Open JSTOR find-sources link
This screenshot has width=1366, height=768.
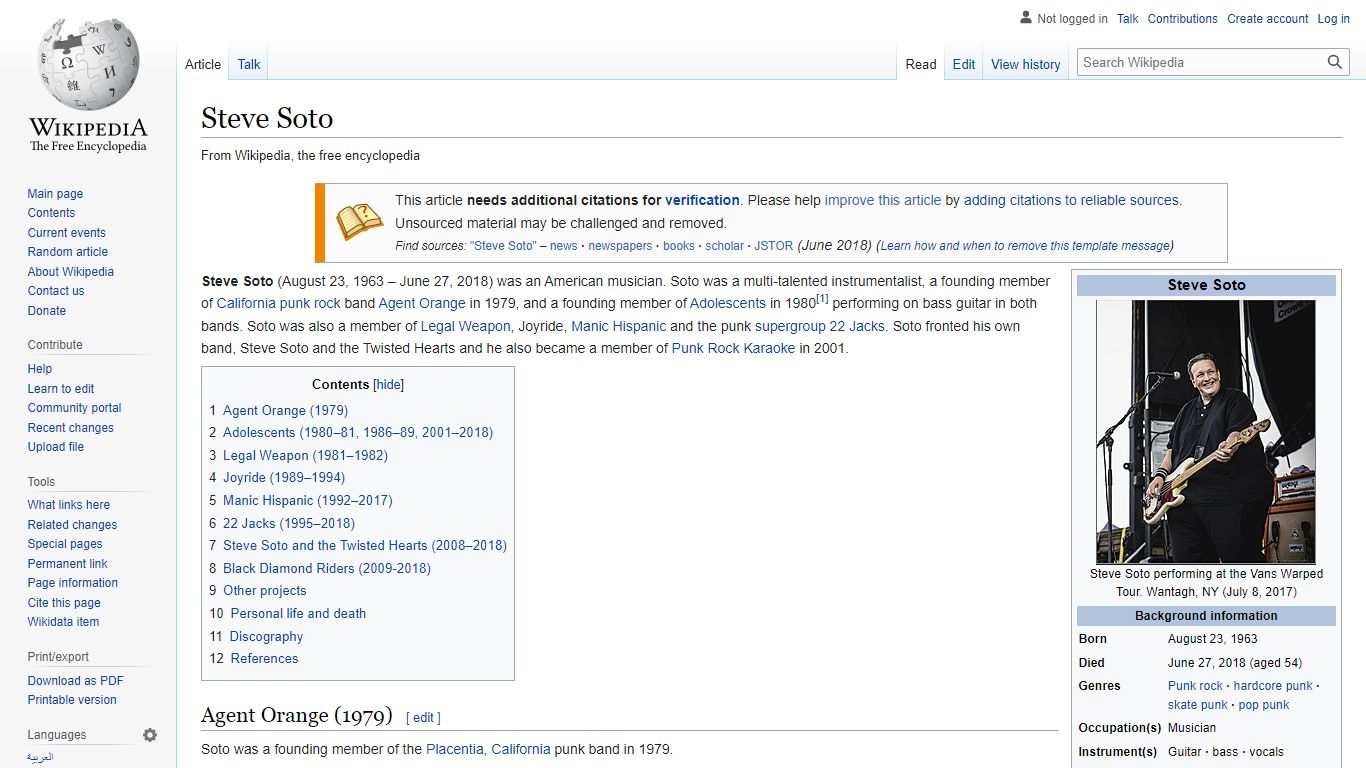pyautogui.click(x=773, y=245)
